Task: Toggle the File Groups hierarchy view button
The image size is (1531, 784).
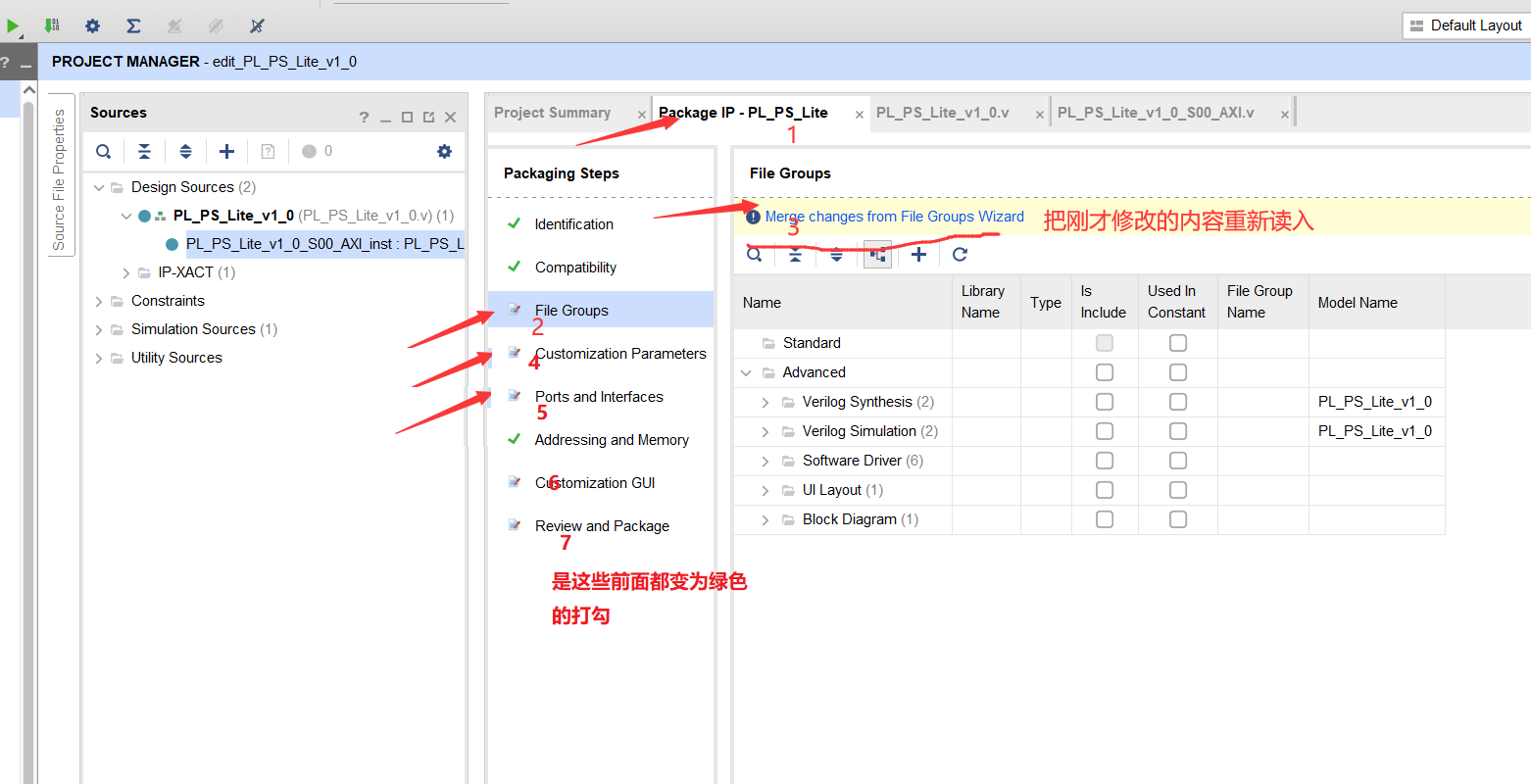Action: [x=877, y=255]
